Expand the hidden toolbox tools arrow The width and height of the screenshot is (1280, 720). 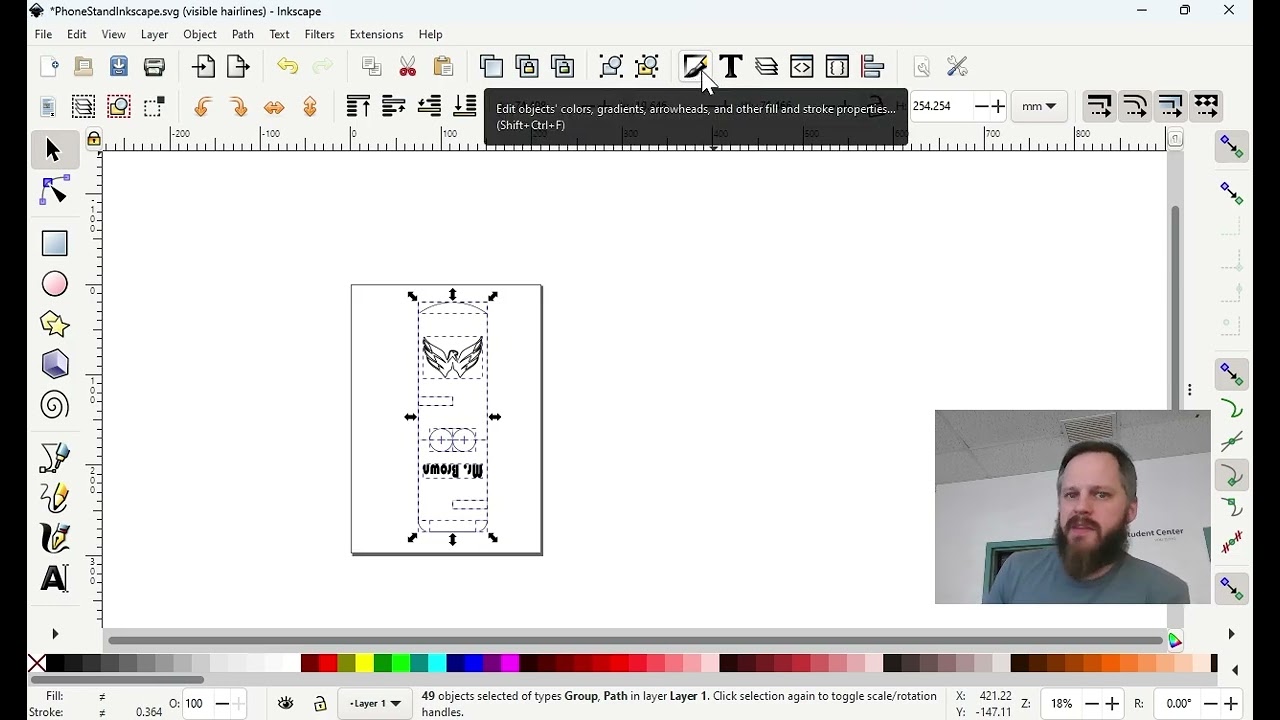[x=55, y=634]
